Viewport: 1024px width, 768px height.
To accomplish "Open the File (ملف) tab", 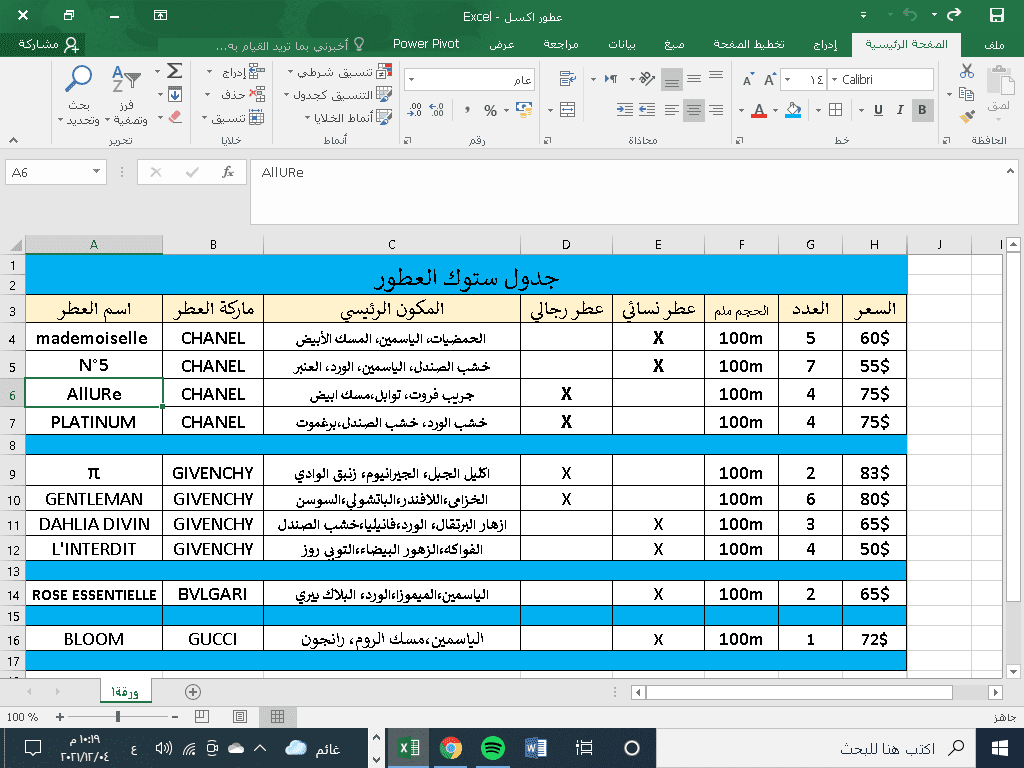I will 994,44.
